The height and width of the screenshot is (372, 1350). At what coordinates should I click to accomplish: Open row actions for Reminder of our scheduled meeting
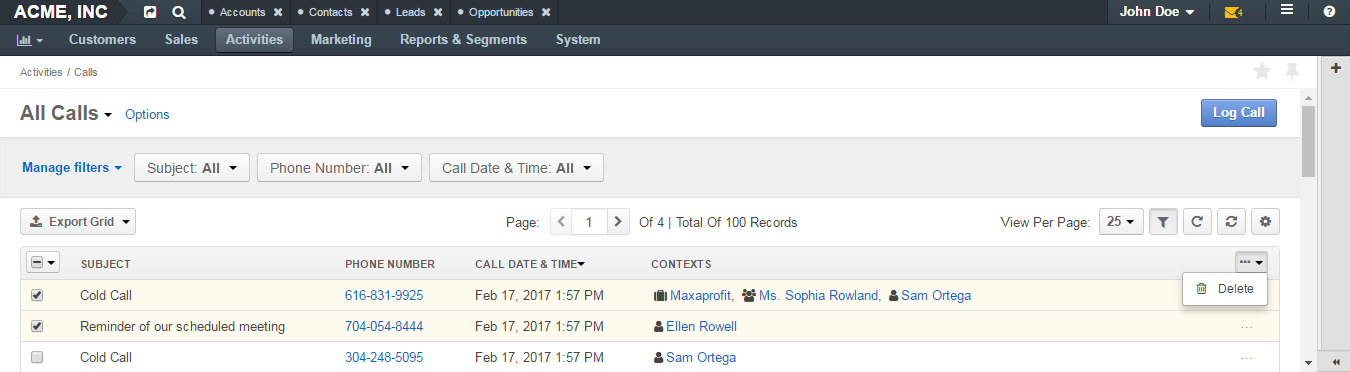pyautogui.click(x=1246, y=327)
